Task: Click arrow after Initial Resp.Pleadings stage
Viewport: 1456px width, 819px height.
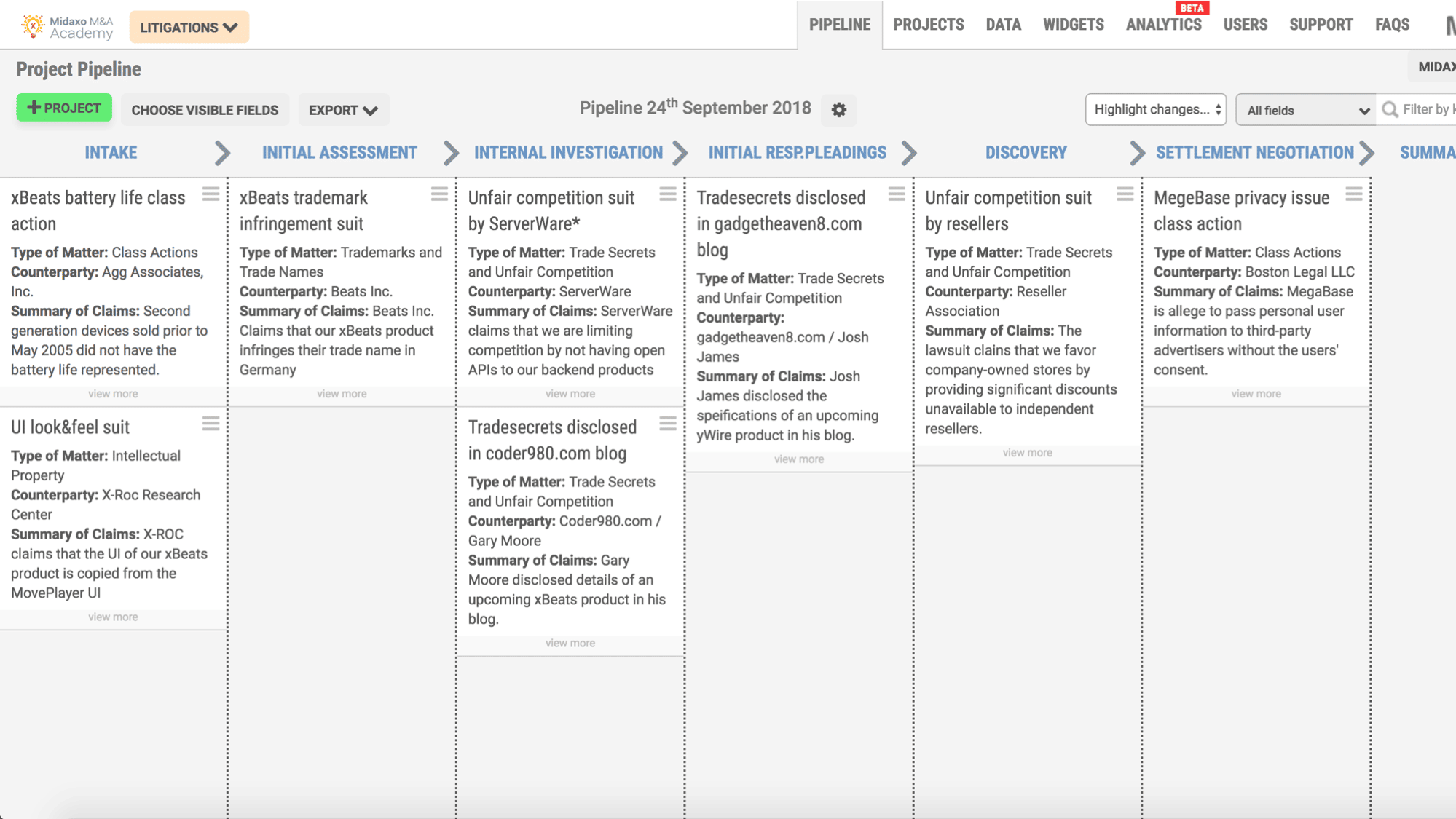Action: point(908,153)
